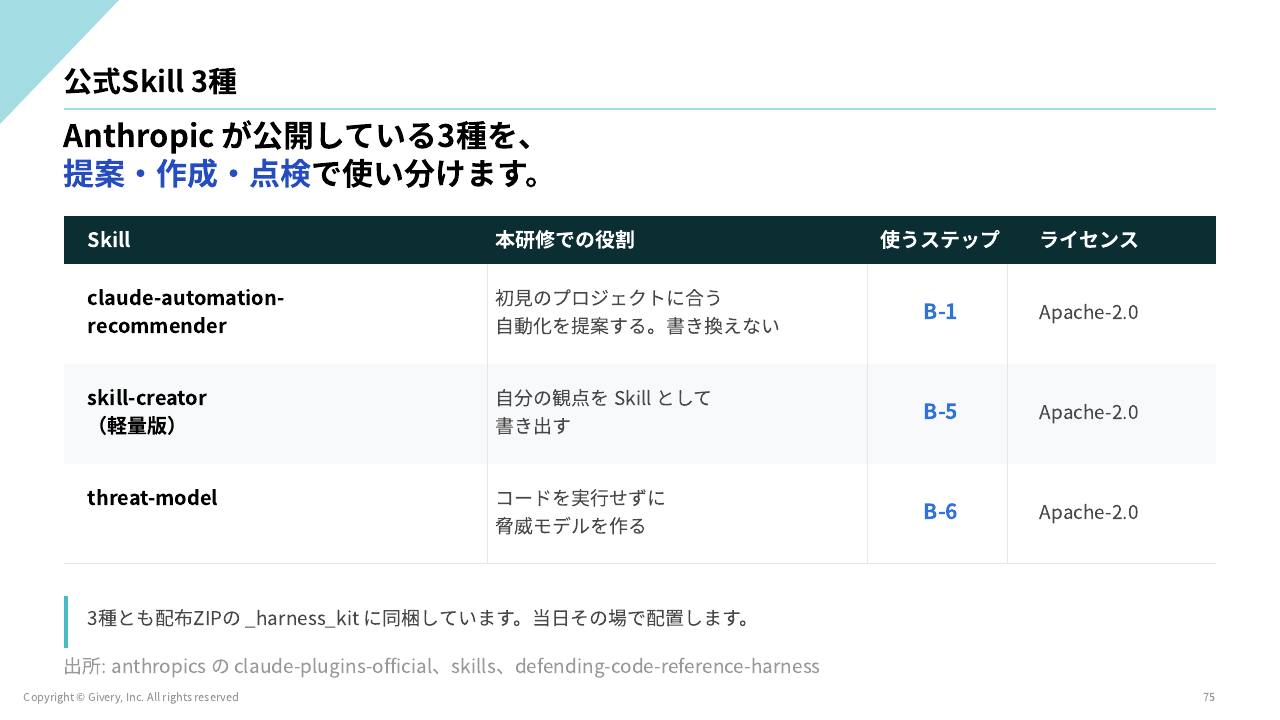
Task: Click the '使うステップ' column header
Action: (x=939, y=240)
